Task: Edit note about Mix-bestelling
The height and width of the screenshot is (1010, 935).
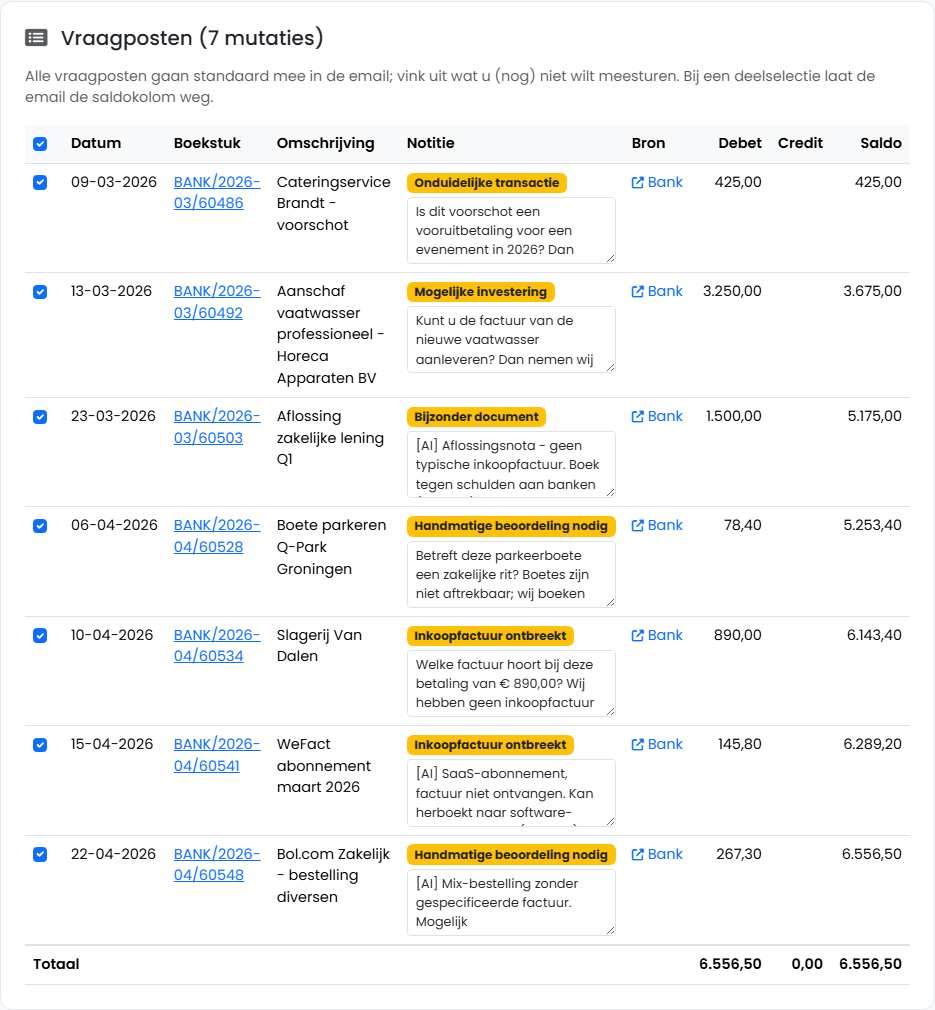Action: (511, 902)
